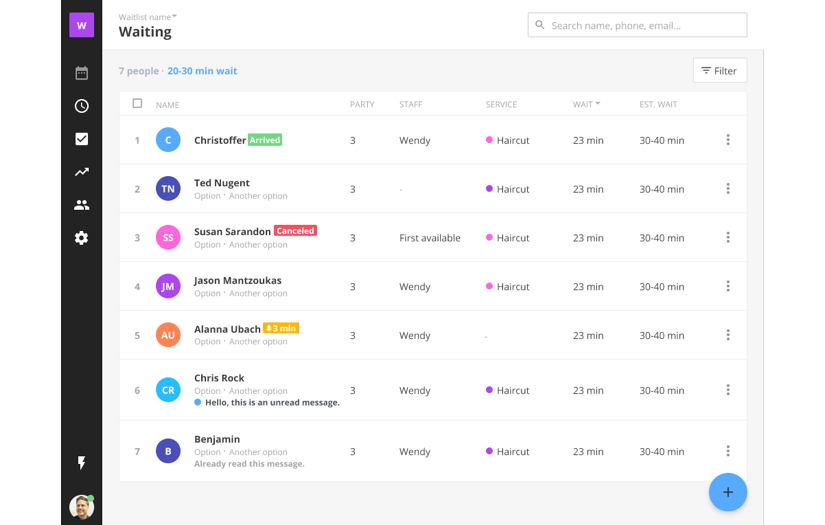Viewport: 825px width, 525px height.
Task: Select the name Benjamin
Action: [217, 439]
